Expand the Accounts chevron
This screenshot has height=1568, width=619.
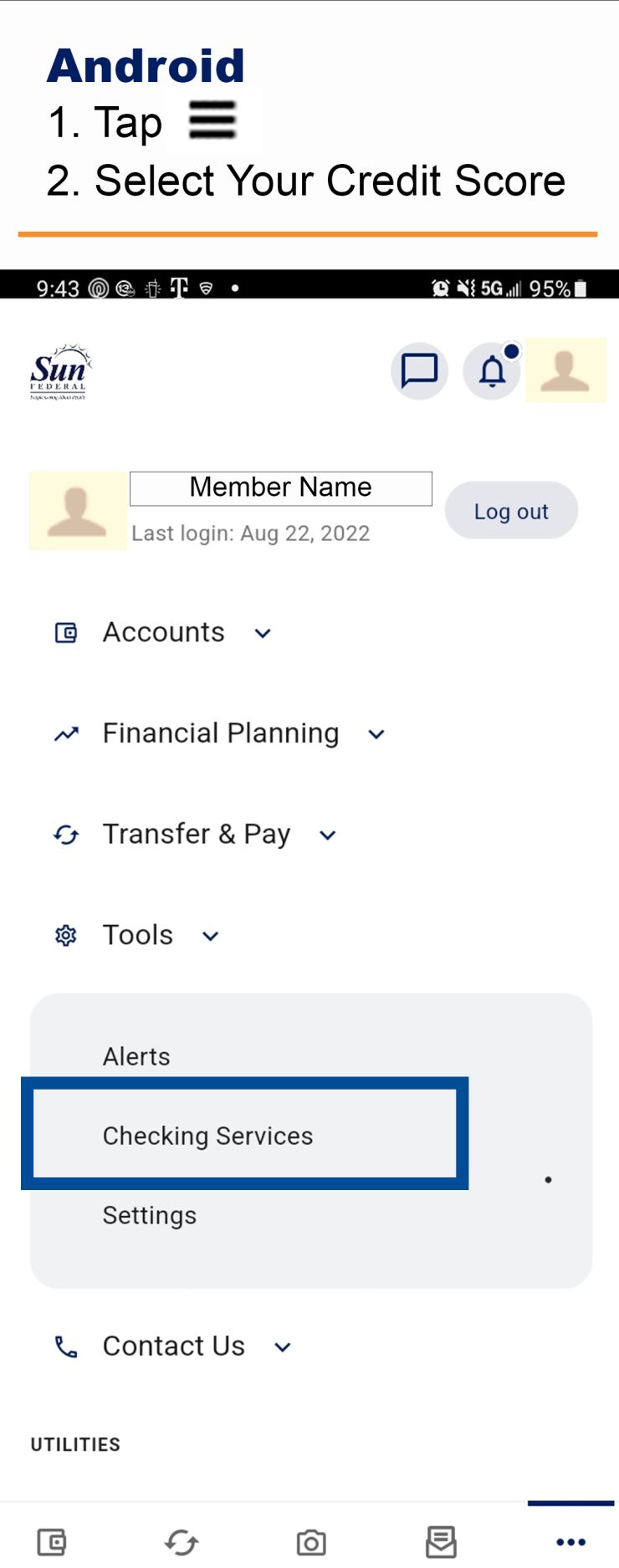tap(263, 634)
